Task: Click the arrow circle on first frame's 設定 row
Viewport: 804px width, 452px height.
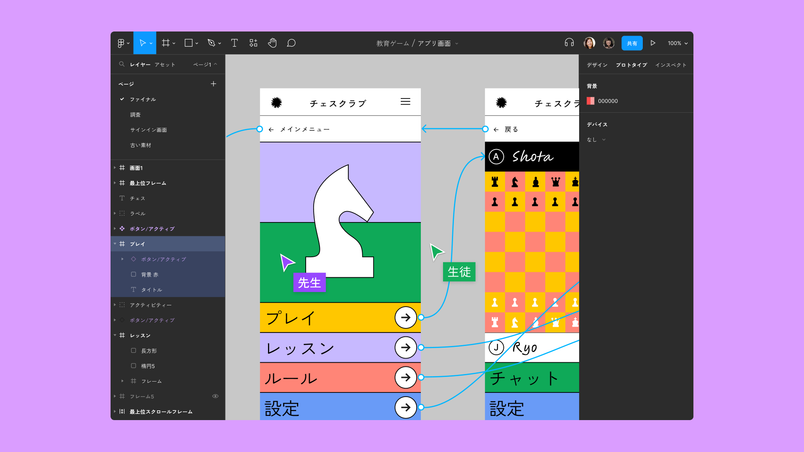Action: [406, 407]
